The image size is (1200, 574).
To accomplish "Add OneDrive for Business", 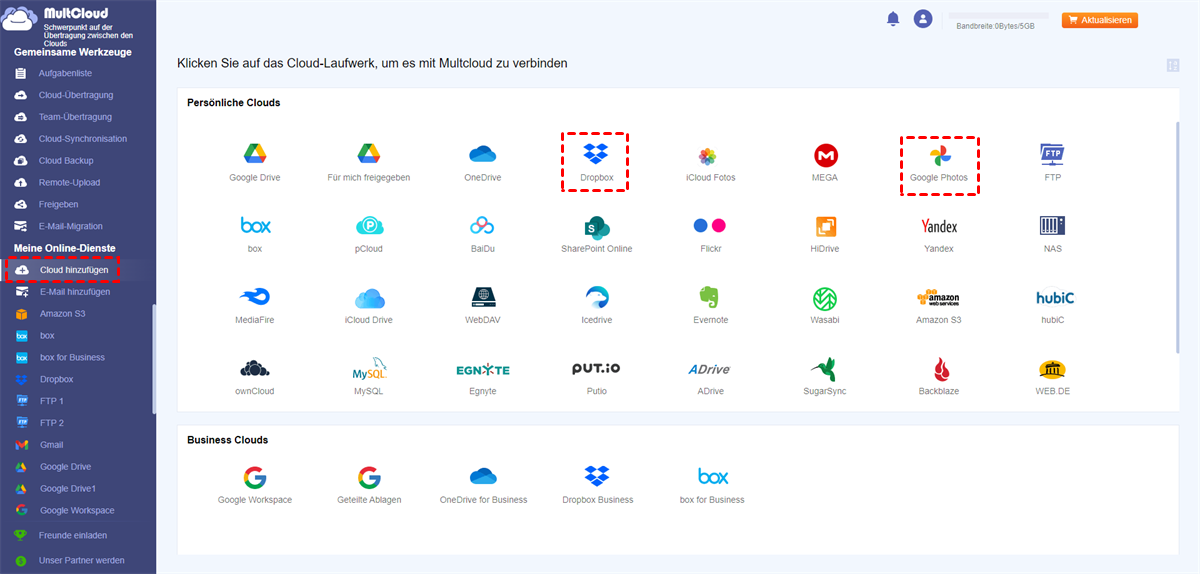I will [x=483, y=476].
